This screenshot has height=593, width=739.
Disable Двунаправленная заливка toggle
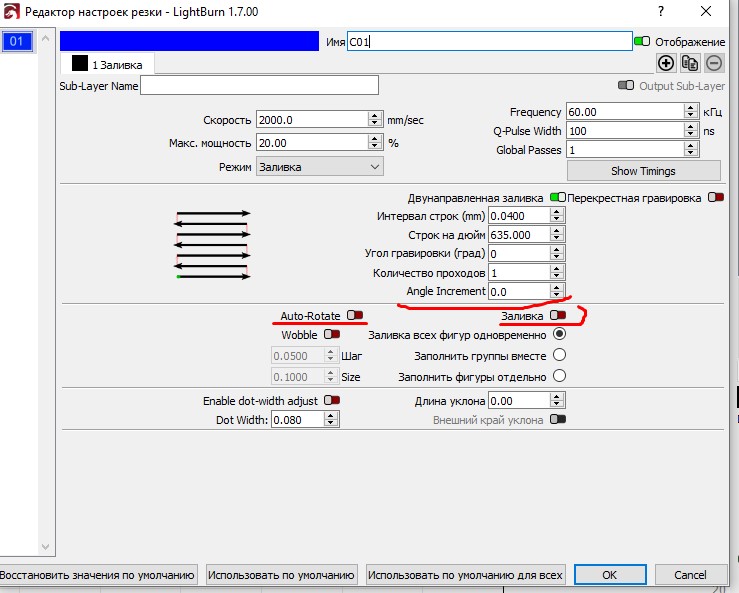tap(557, 198)
